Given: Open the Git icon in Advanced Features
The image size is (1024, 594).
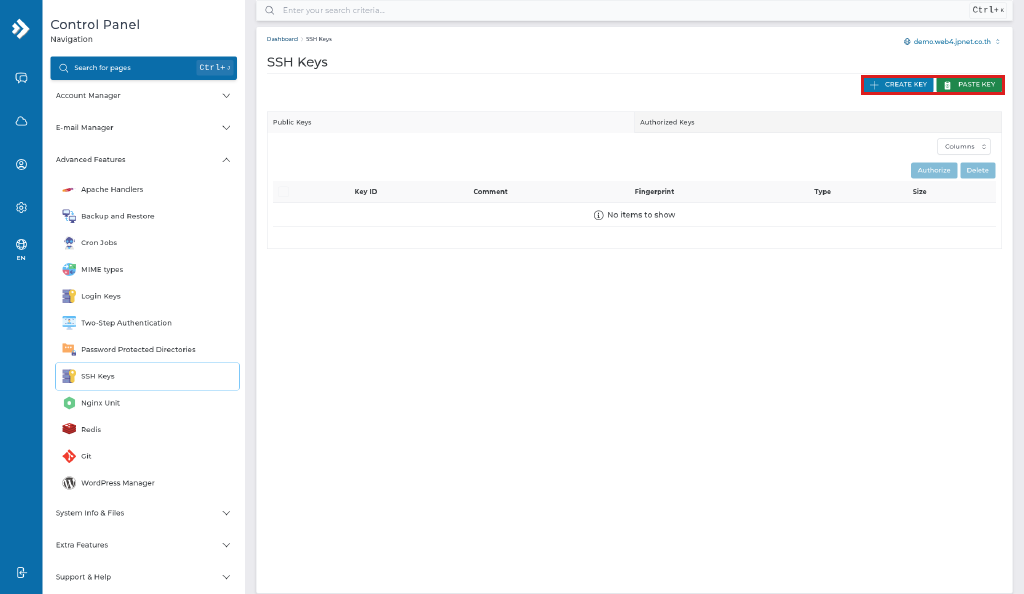Looking at the screenshot, I should [x=69, y=456].
